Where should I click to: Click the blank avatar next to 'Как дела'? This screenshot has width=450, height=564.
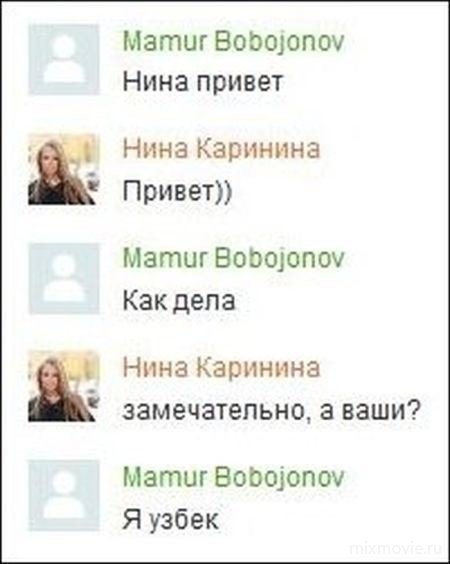[64, 278]
